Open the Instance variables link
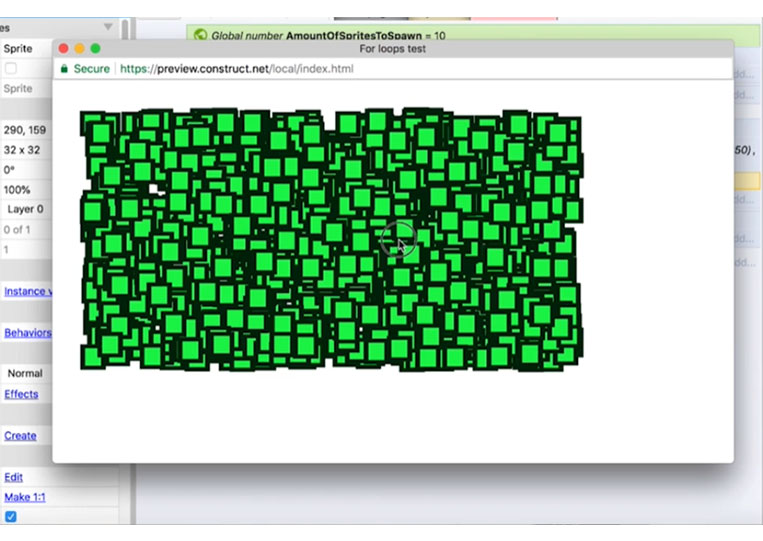 [x=28, y=291]
